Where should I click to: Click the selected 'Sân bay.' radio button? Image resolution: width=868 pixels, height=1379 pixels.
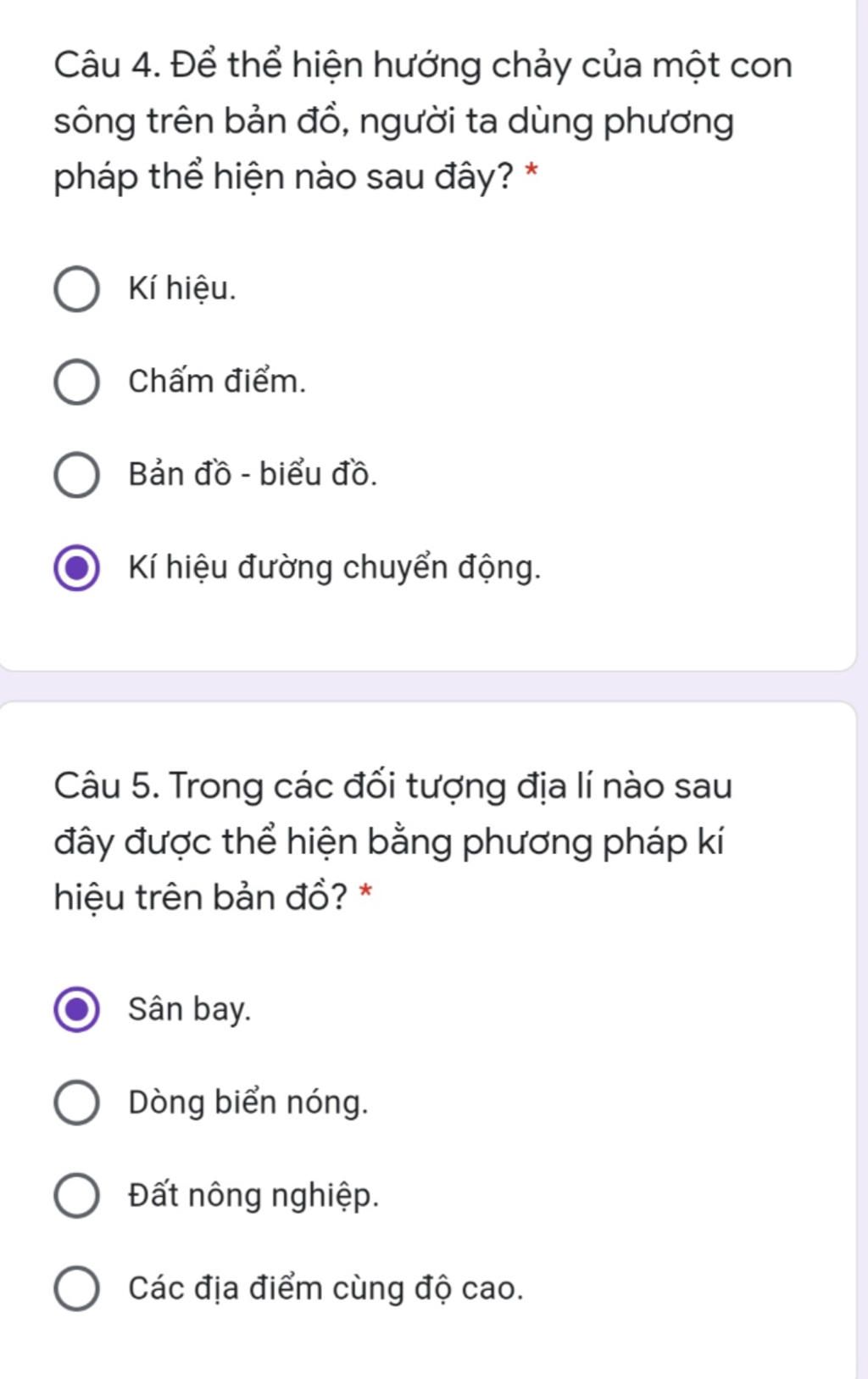(x=76, y=1010)
